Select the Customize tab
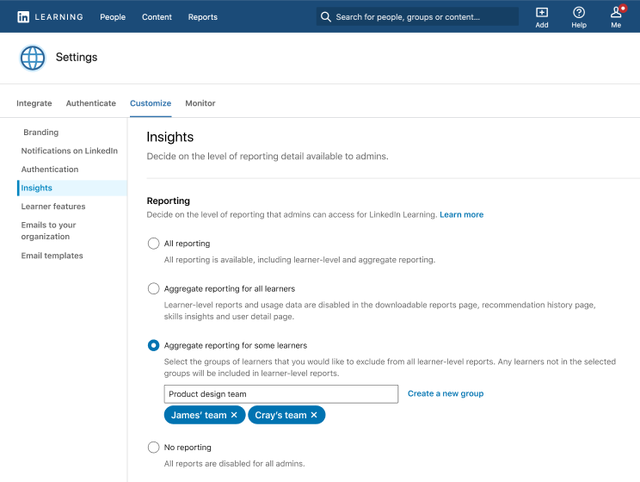The image size is (640, 482). [151, 103]
